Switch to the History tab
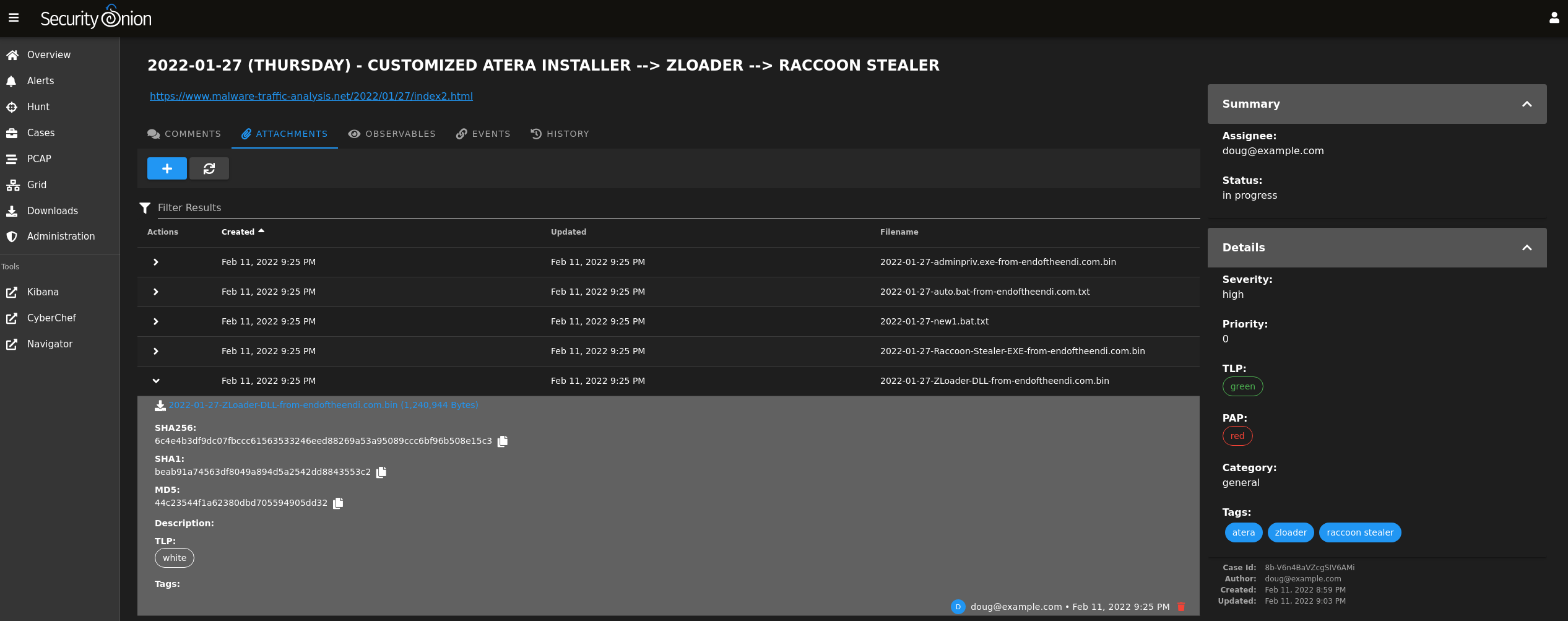 click(560, 134)
